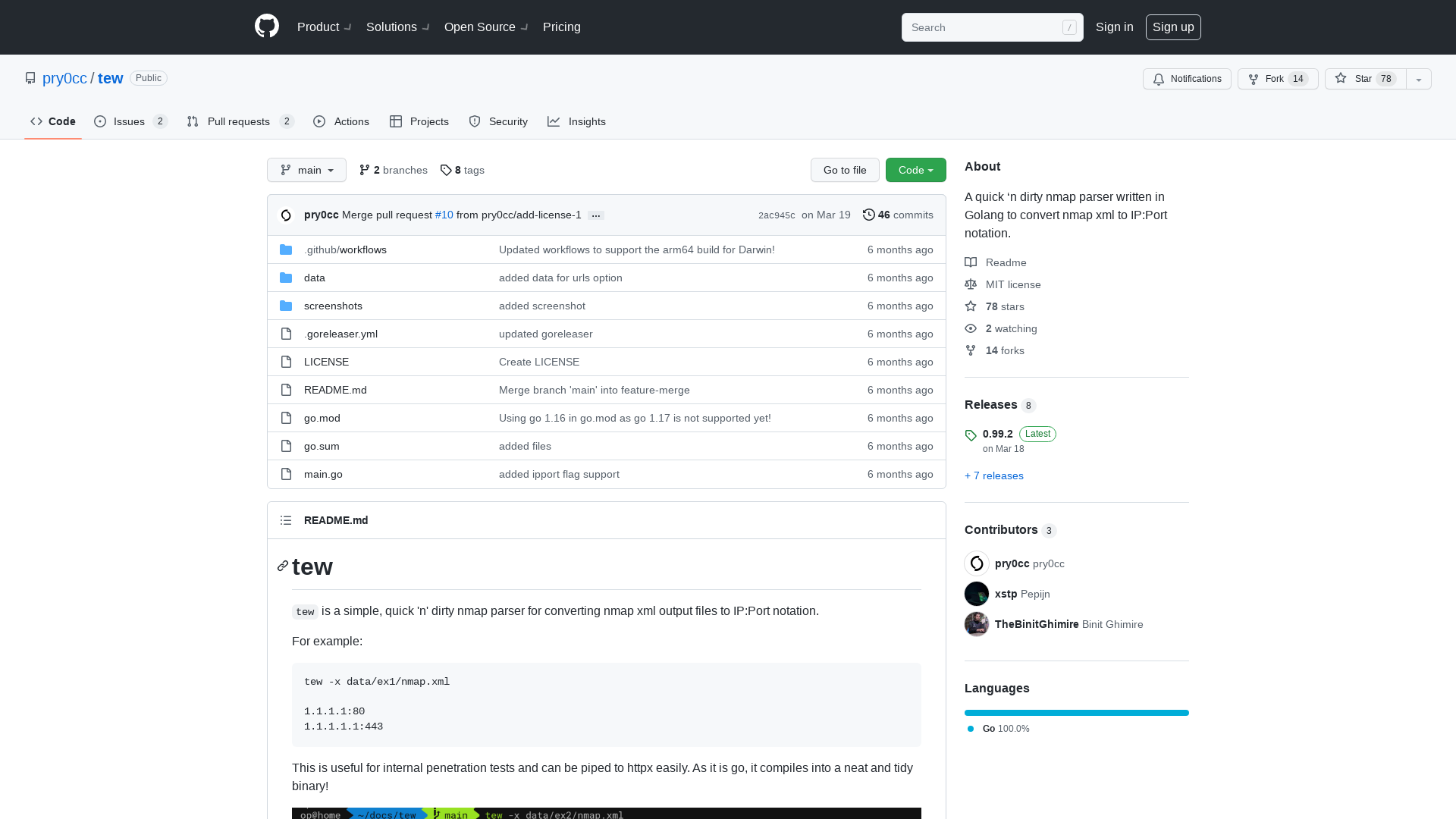1456x819 pixels.
Task: Click the fork icon next to 14 forks
Action: click(x=971, y=350)
